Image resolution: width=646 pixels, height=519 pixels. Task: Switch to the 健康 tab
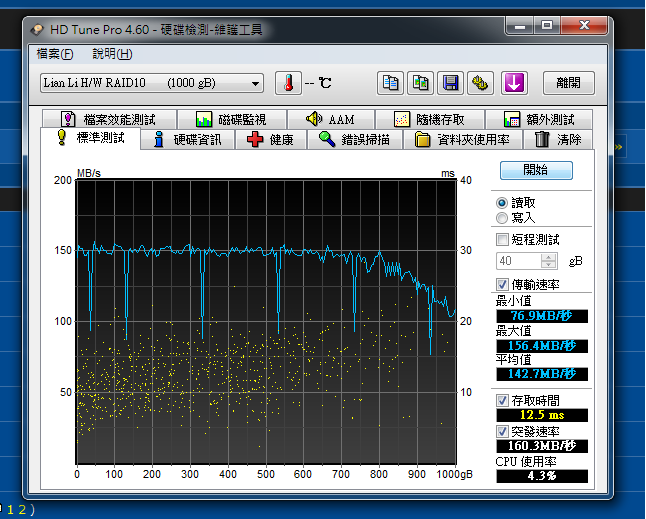(x=271, y=140)
